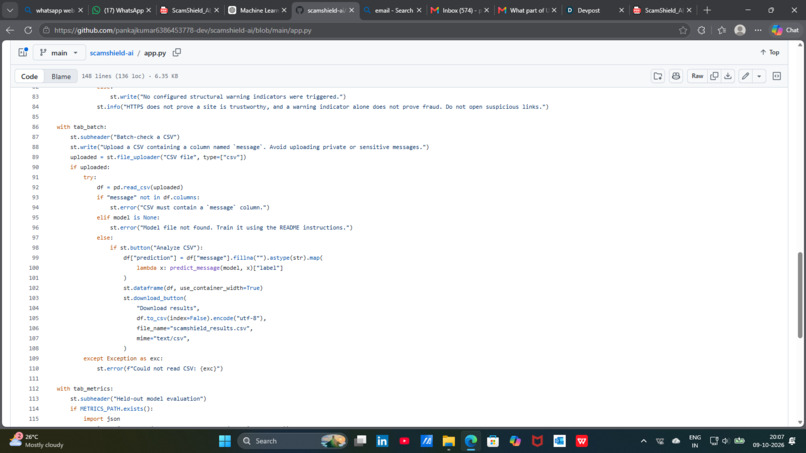Viewport: 806px width, 453px height.
Task: Show hidden system tray icons
Action: tap(644, 441)
